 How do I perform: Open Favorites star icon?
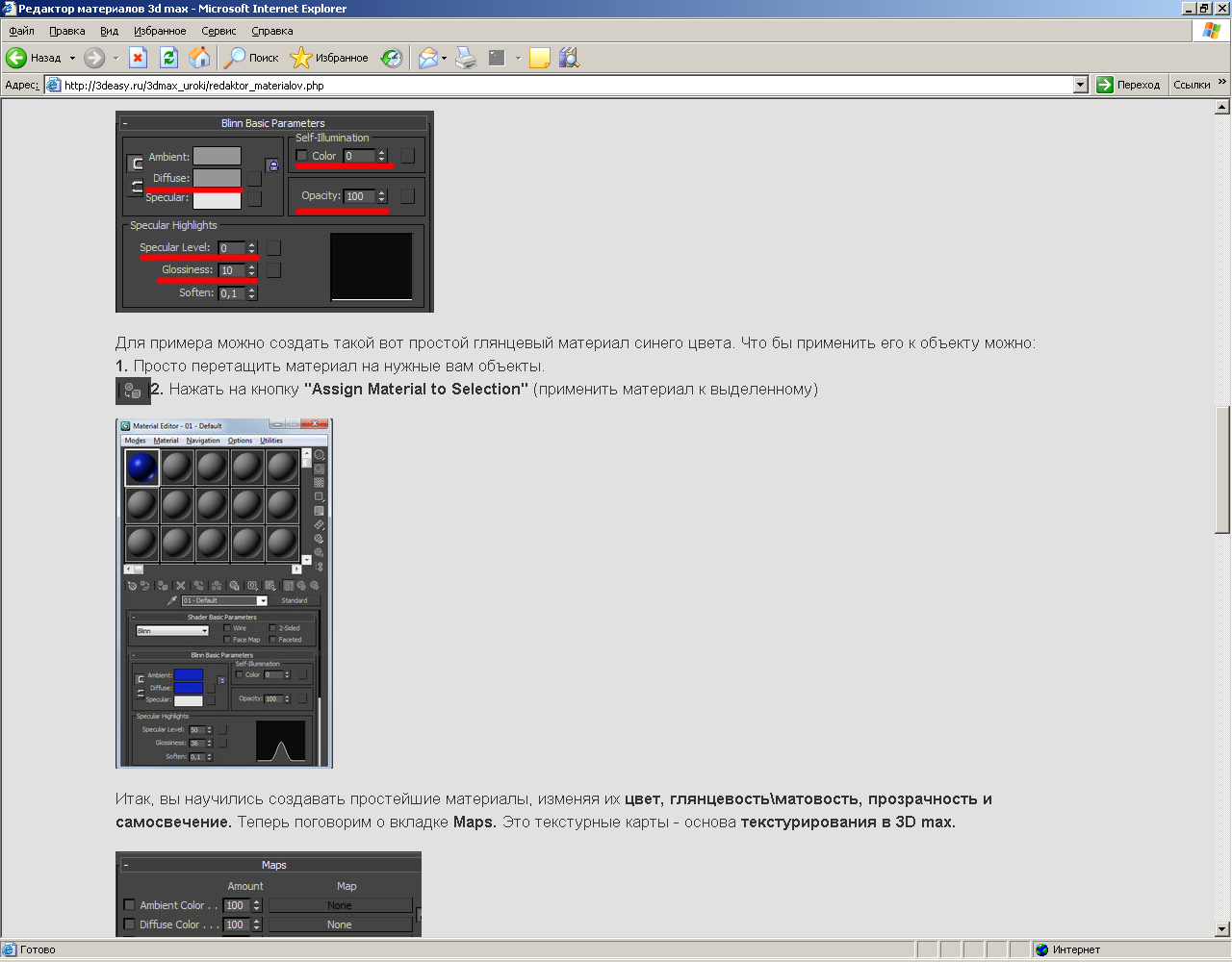pos(301,58)
